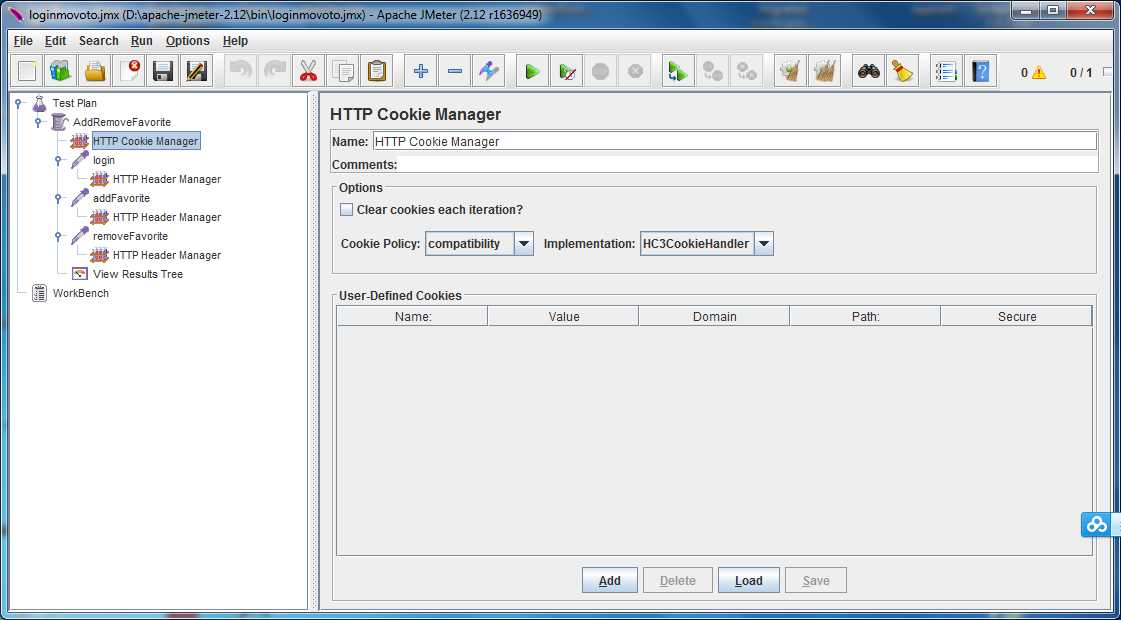Click the warning triangle error counter

click(1038, 72)
